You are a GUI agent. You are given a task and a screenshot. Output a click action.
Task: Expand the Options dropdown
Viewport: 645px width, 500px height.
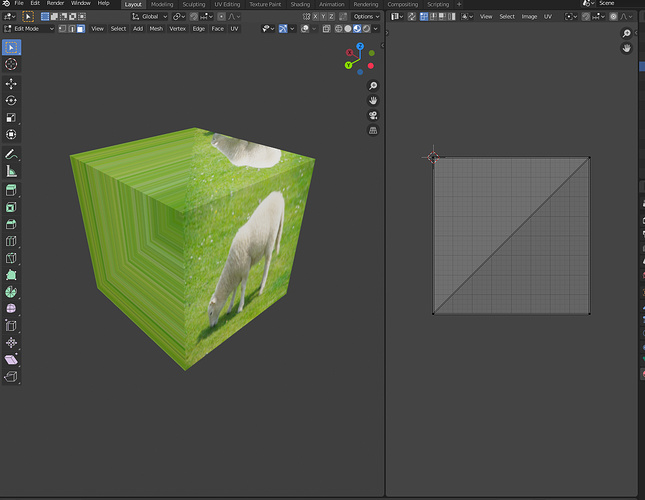[x=366, y=16]
